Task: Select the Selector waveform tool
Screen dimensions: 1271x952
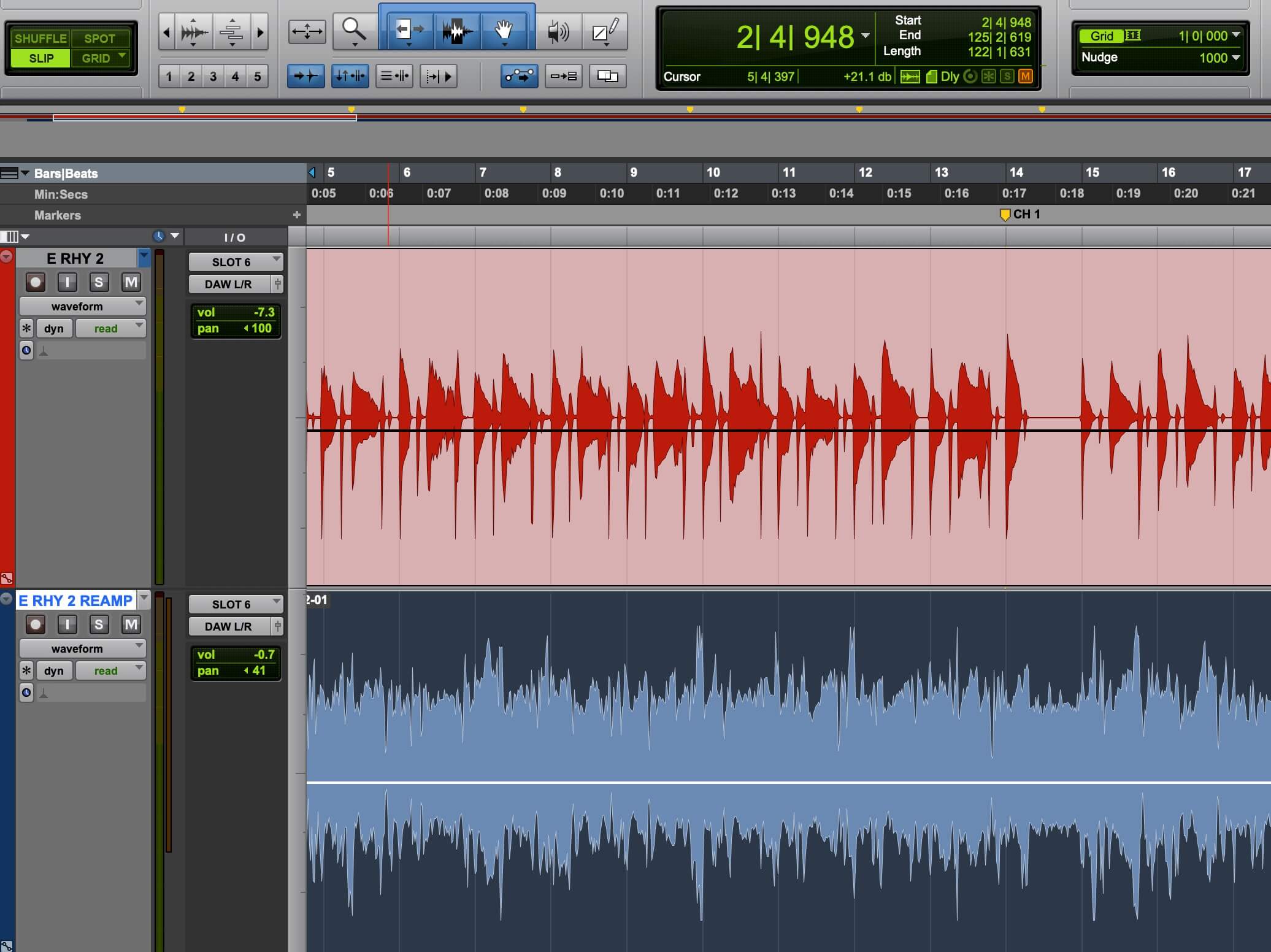Action: (x=457, y=31)
